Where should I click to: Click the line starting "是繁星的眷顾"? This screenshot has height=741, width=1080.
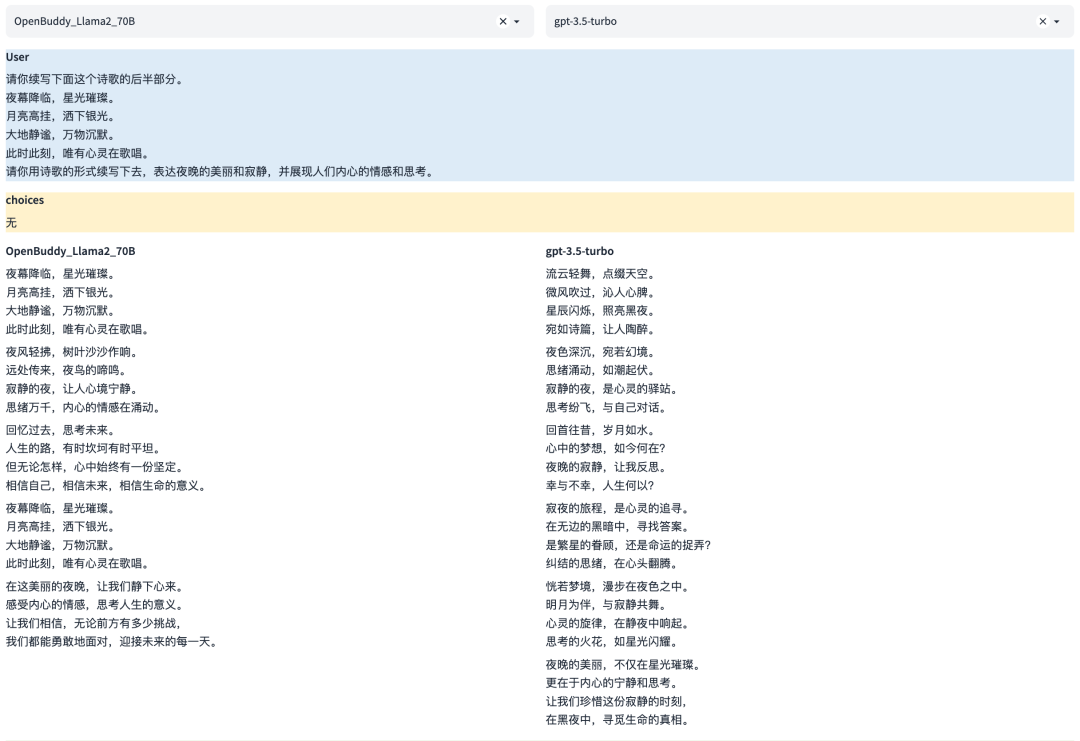pyautogui.click(x=628, y=545)
